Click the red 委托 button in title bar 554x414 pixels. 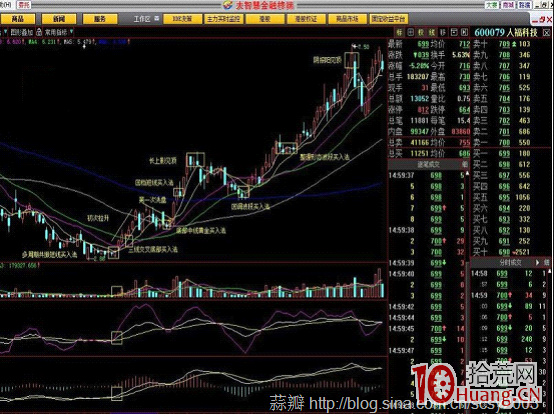pos(24,5)
